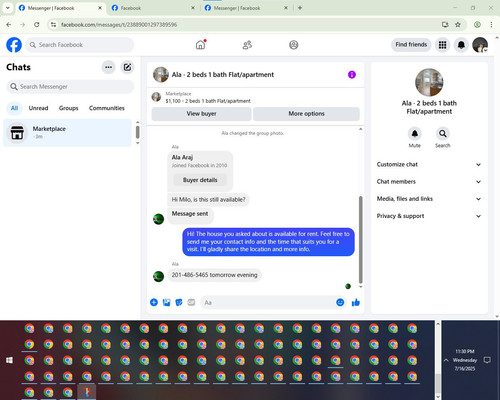
Task: Expand Media, files and links section
Action: [429, 199]
